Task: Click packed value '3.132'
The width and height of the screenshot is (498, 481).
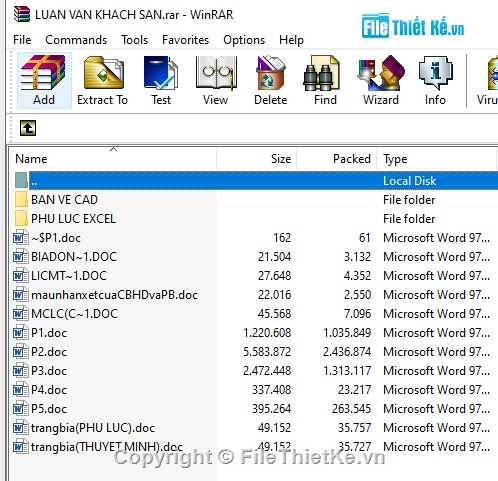Action: 357,257
